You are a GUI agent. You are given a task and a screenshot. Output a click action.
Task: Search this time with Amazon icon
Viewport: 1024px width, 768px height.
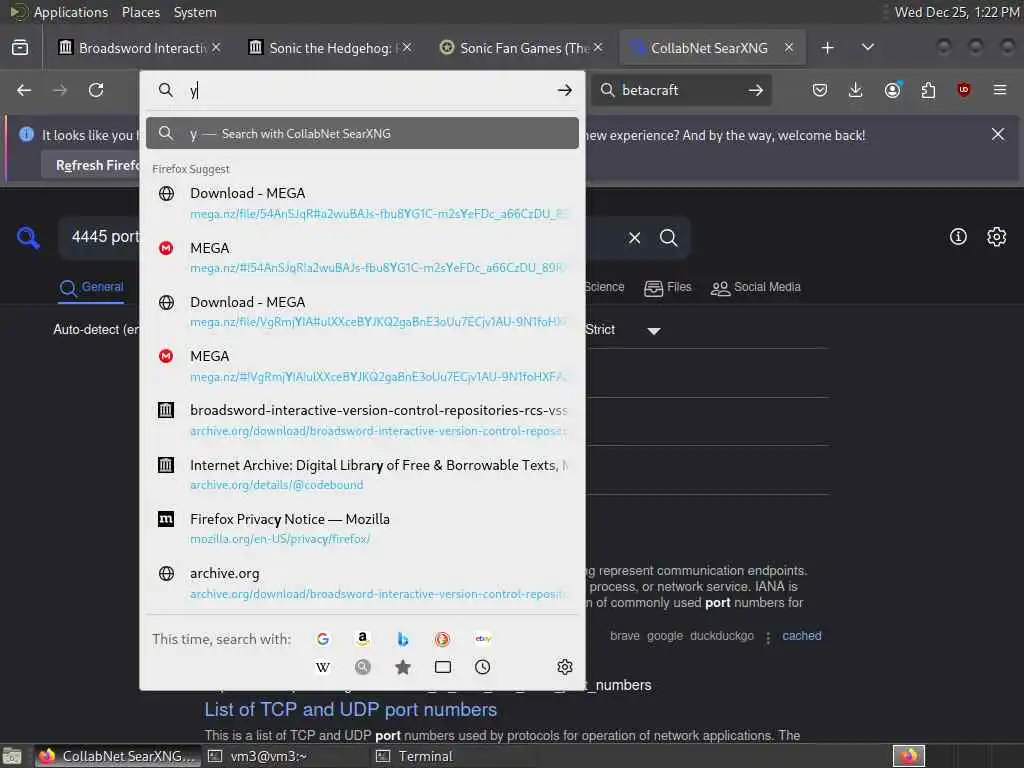pos(362,639)
